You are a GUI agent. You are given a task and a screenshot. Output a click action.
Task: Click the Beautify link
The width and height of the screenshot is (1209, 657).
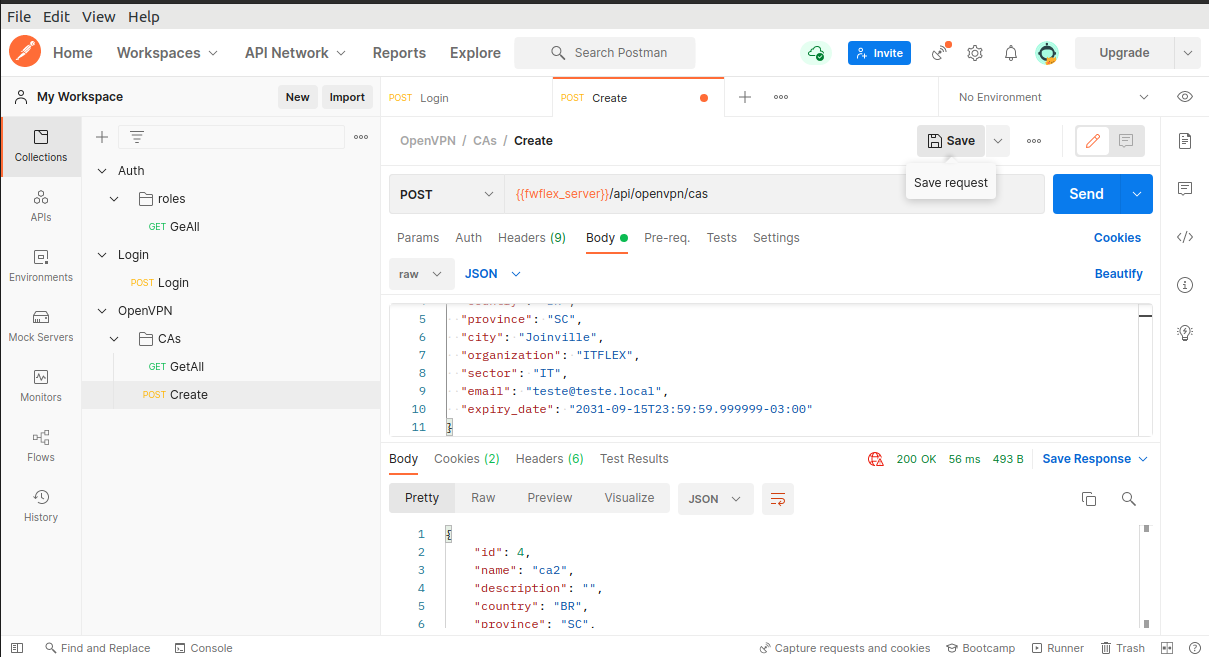[1119, 274]
